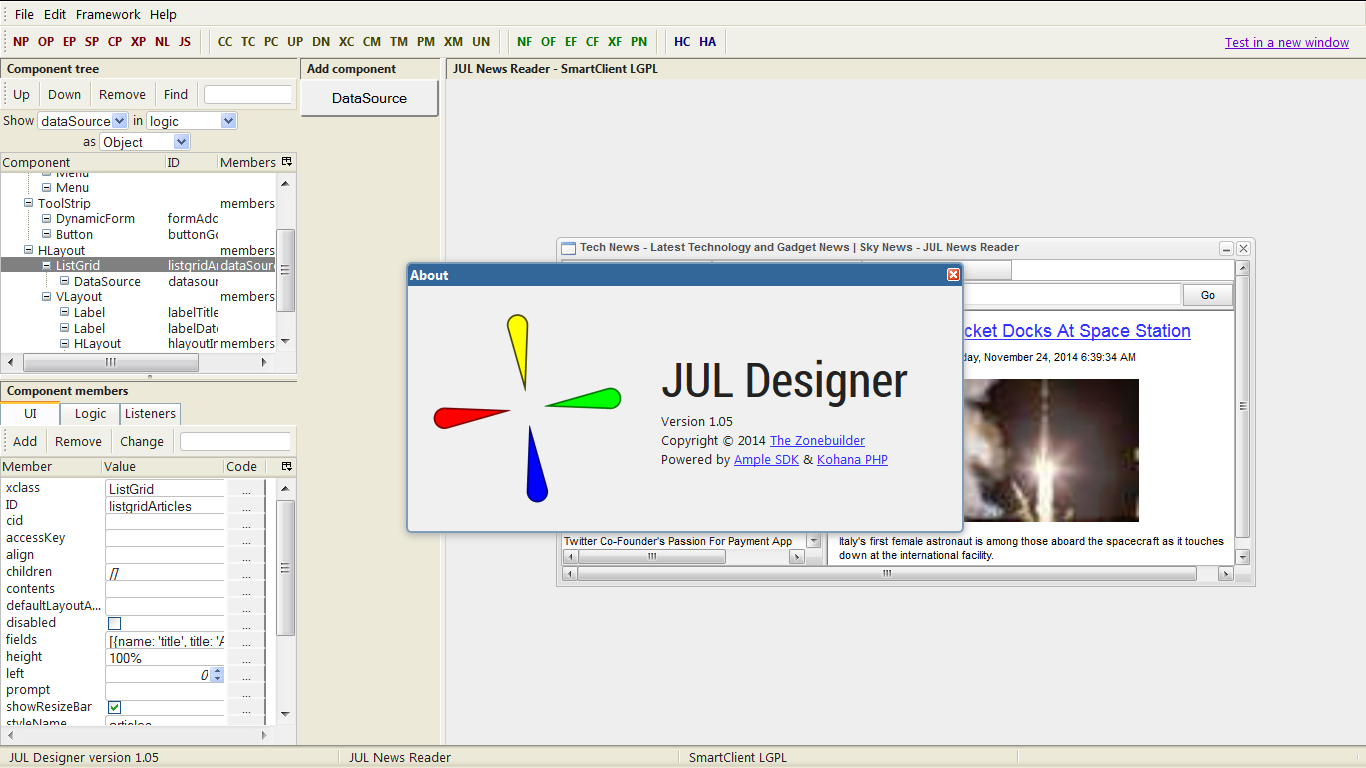
Task: Click the XC toolbar button
Action: [x=346, y=41]
